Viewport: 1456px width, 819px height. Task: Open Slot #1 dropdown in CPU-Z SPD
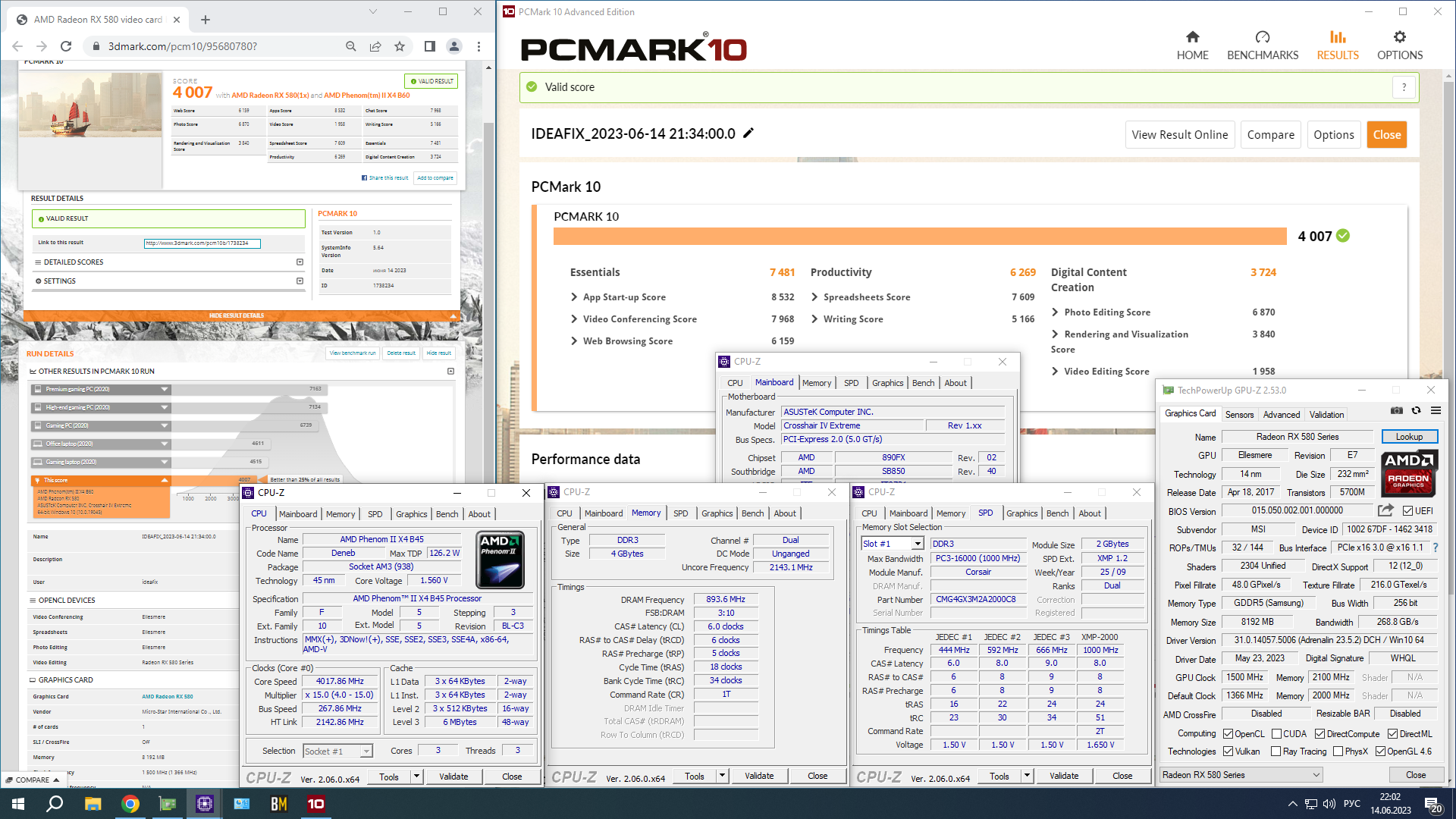click(x=918, y=544)
